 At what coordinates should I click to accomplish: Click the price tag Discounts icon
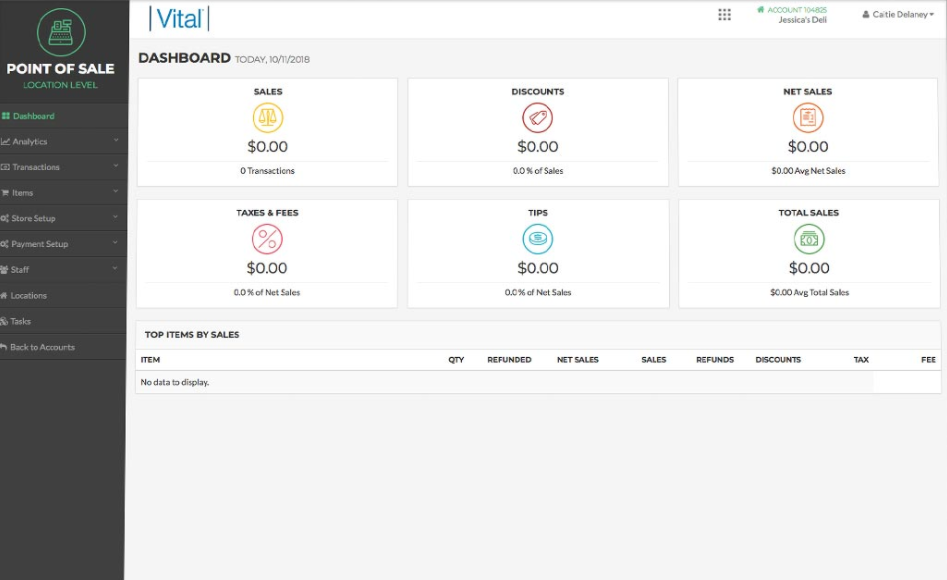[538, 118]
